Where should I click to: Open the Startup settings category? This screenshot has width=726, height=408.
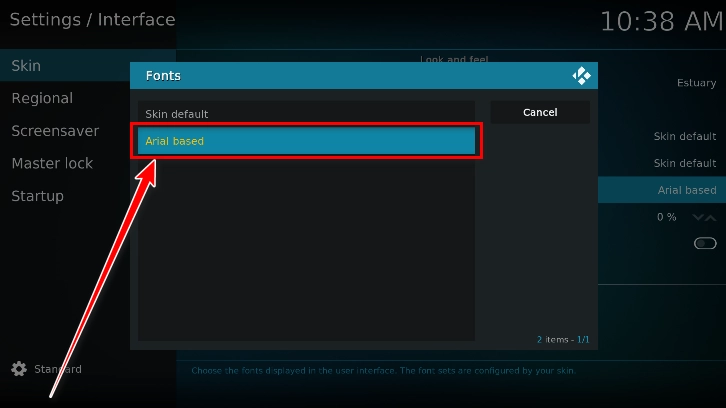pos(37,196)
